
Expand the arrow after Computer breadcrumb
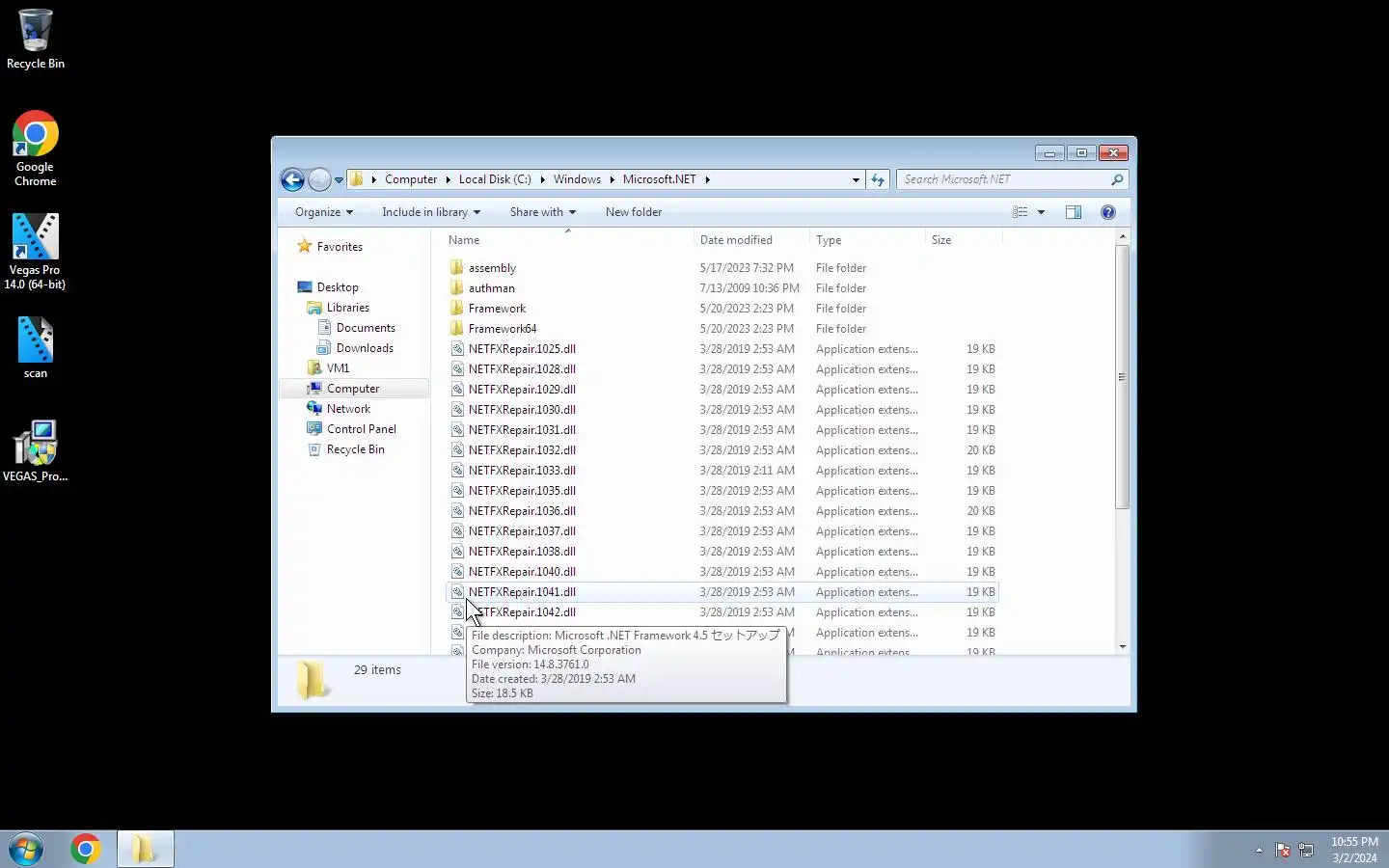[x=449, y=179]
